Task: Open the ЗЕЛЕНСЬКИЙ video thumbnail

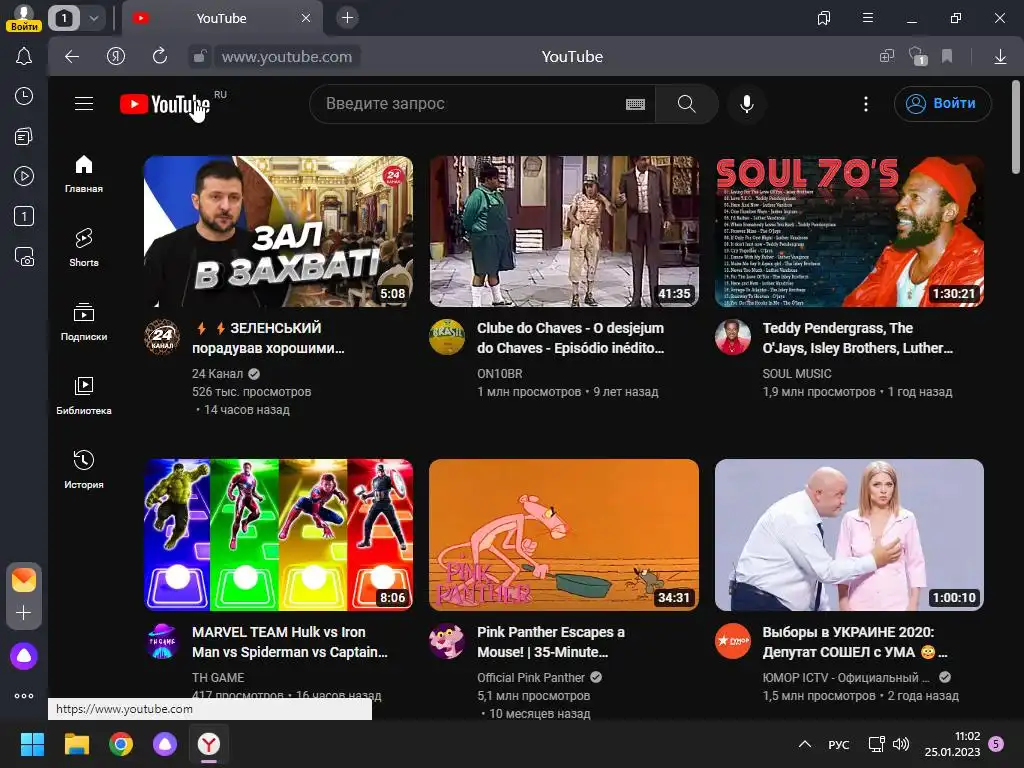Action: pyautogui.click(x=278, y=231)
